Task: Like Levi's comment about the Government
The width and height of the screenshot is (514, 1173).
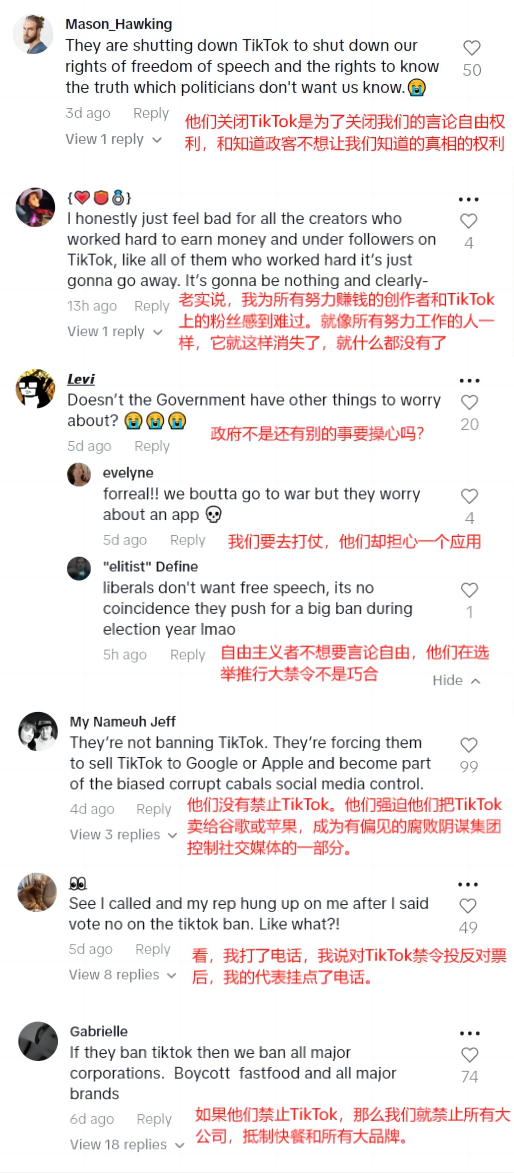Action: (x=469, y=402)
